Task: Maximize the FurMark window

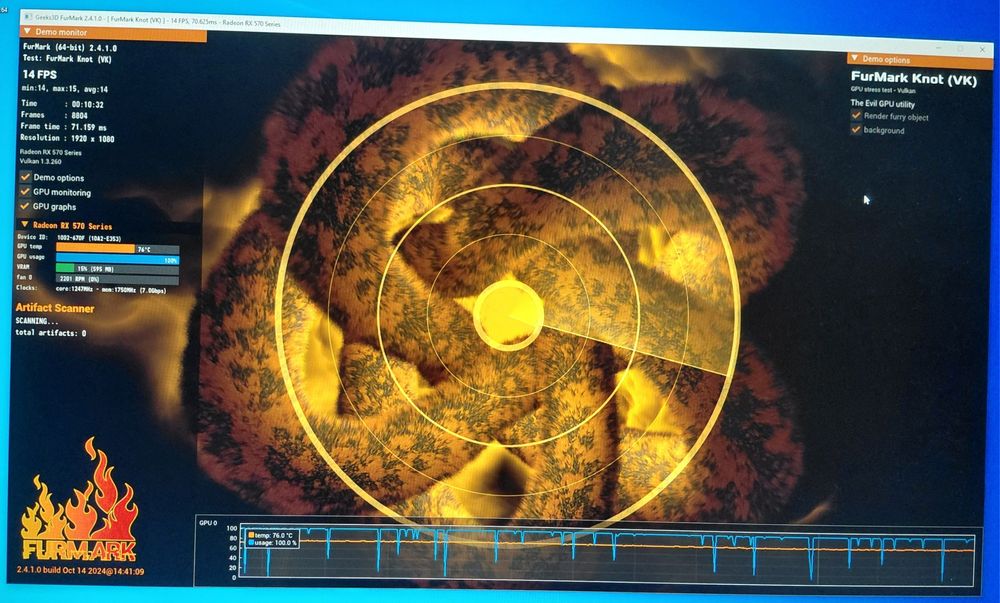Action: (x=960, y=48)
